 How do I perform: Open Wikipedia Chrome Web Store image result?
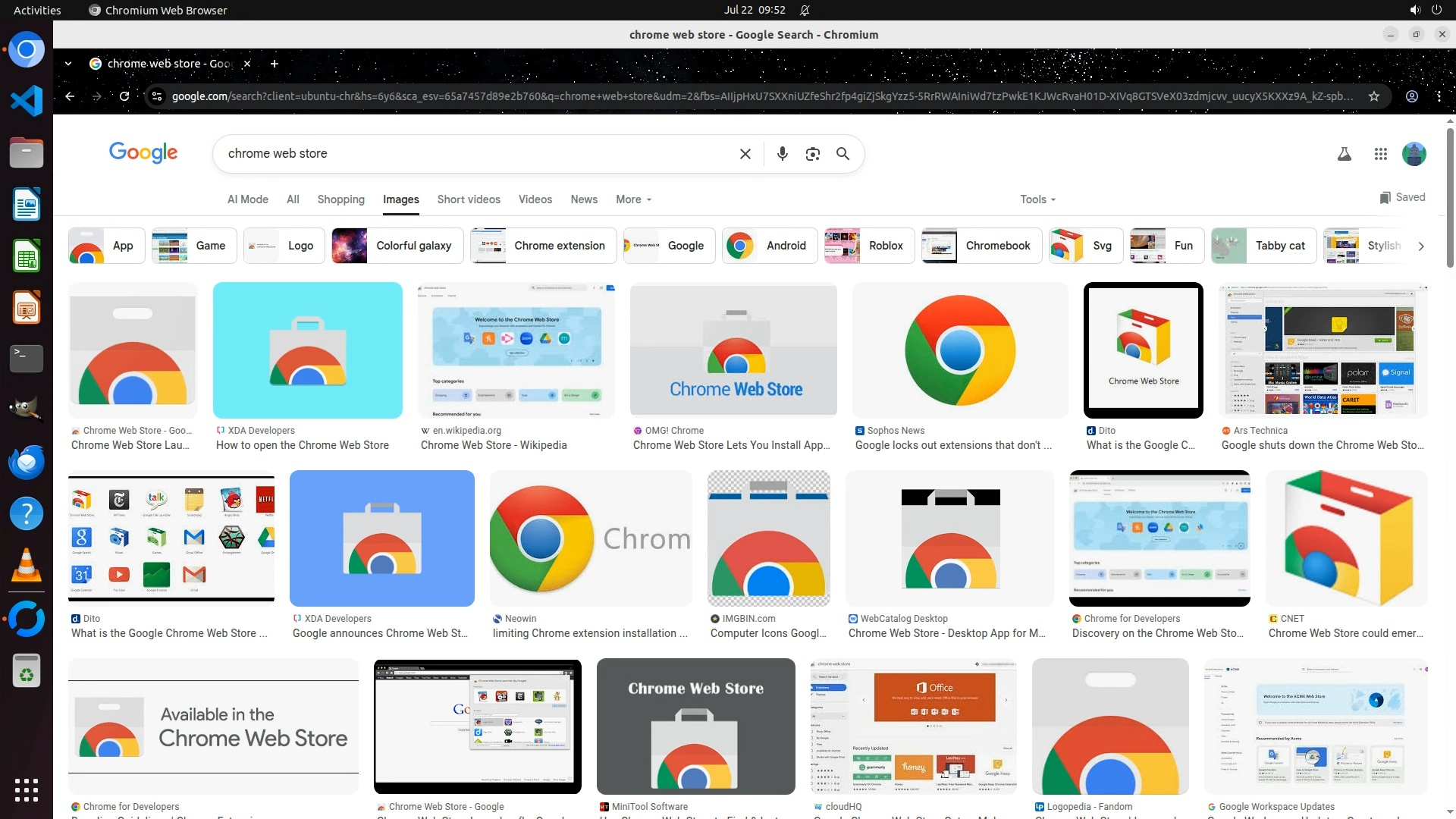pos(516,350)
